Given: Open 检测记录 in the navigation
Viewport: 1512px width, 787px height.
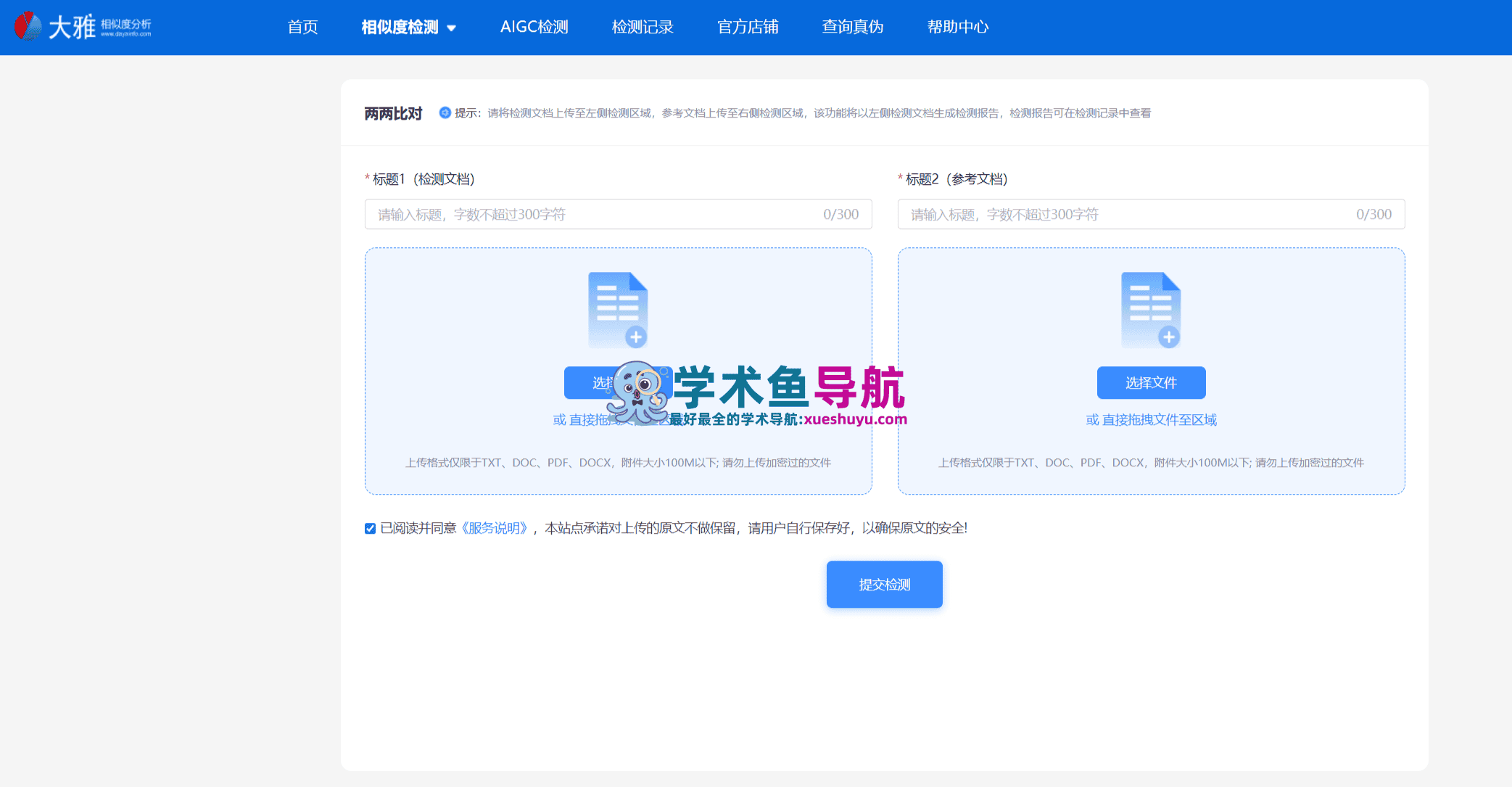Looking at the screenshot, I should (643, 27).
